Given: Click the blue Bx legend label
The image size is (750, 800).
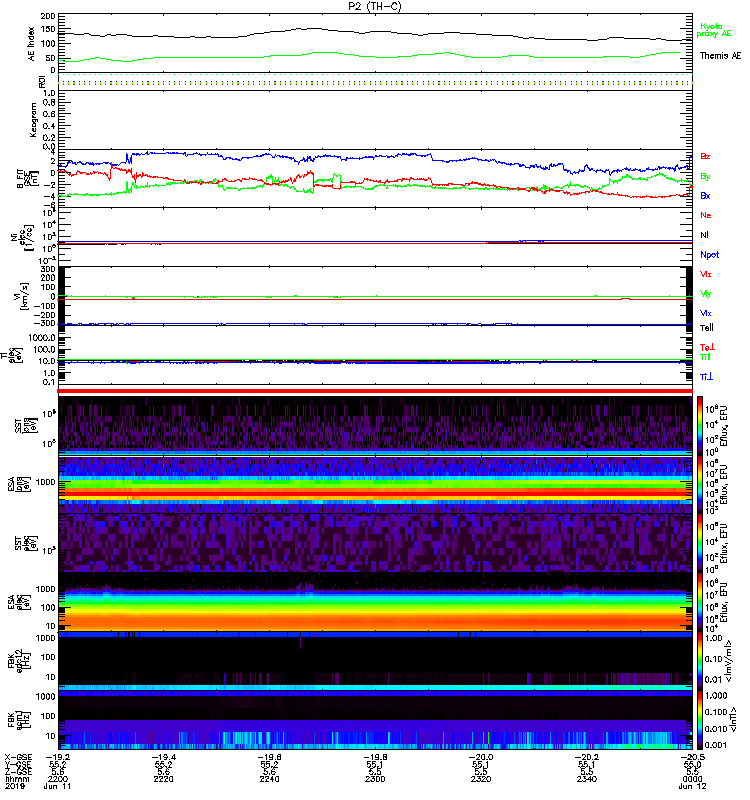Looking at the screenshot, I should click(705, 196).
